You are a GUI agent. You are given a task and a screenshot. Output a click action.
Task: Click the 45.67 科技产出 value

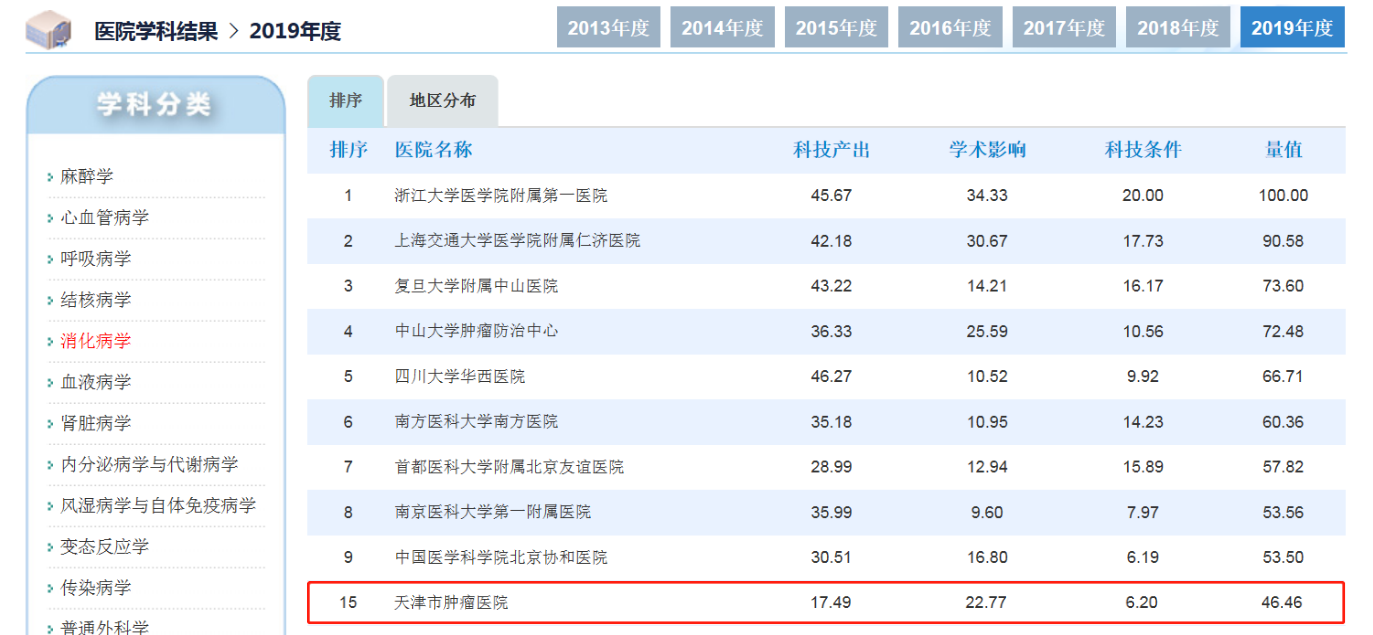[832, 195]
